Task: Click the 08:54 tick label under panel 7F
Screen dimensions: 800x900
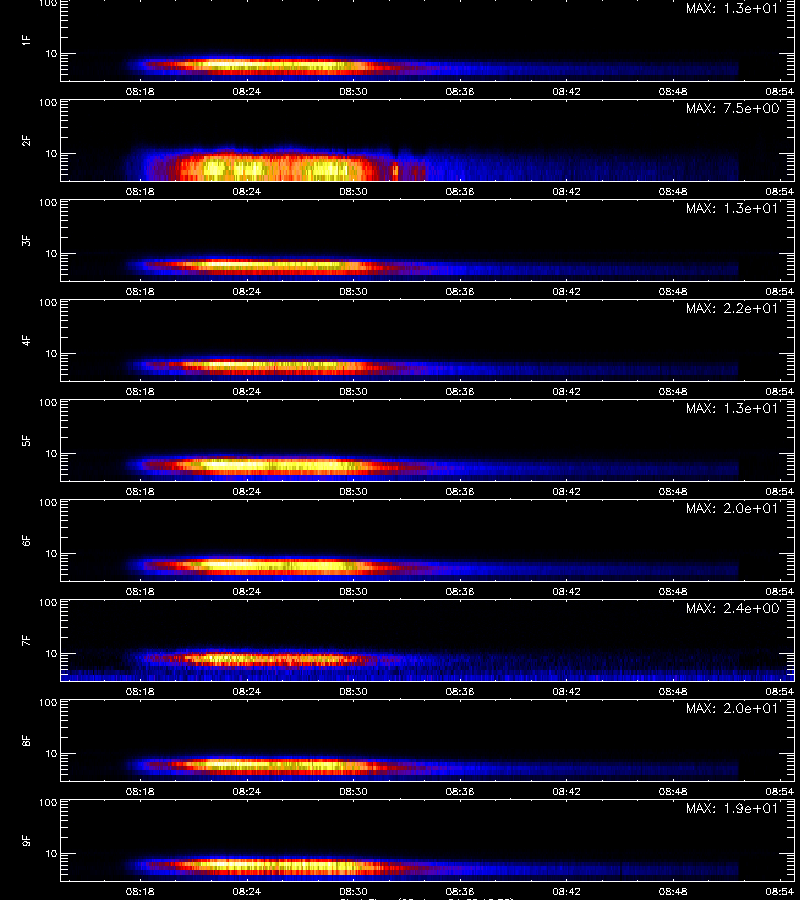Action: (779, 692)
